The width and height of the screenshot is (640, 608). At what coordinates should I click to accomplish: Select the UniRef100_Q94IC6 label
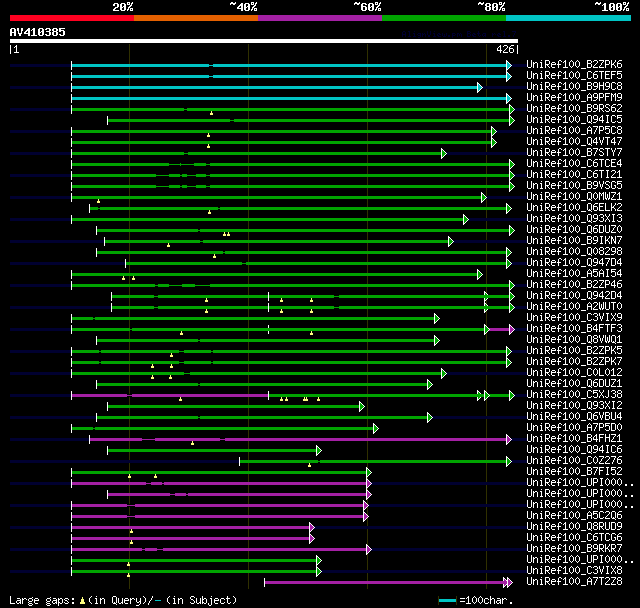click(574, 450)
